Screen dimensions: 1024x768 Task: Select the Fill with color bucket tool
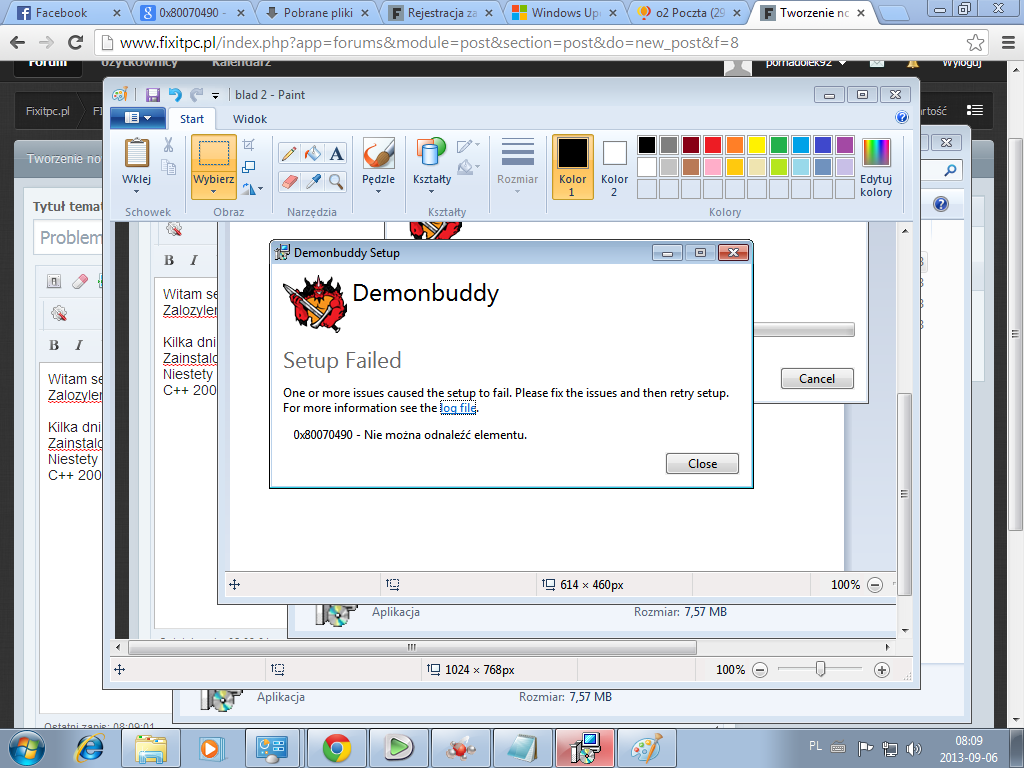pos(313,153)
